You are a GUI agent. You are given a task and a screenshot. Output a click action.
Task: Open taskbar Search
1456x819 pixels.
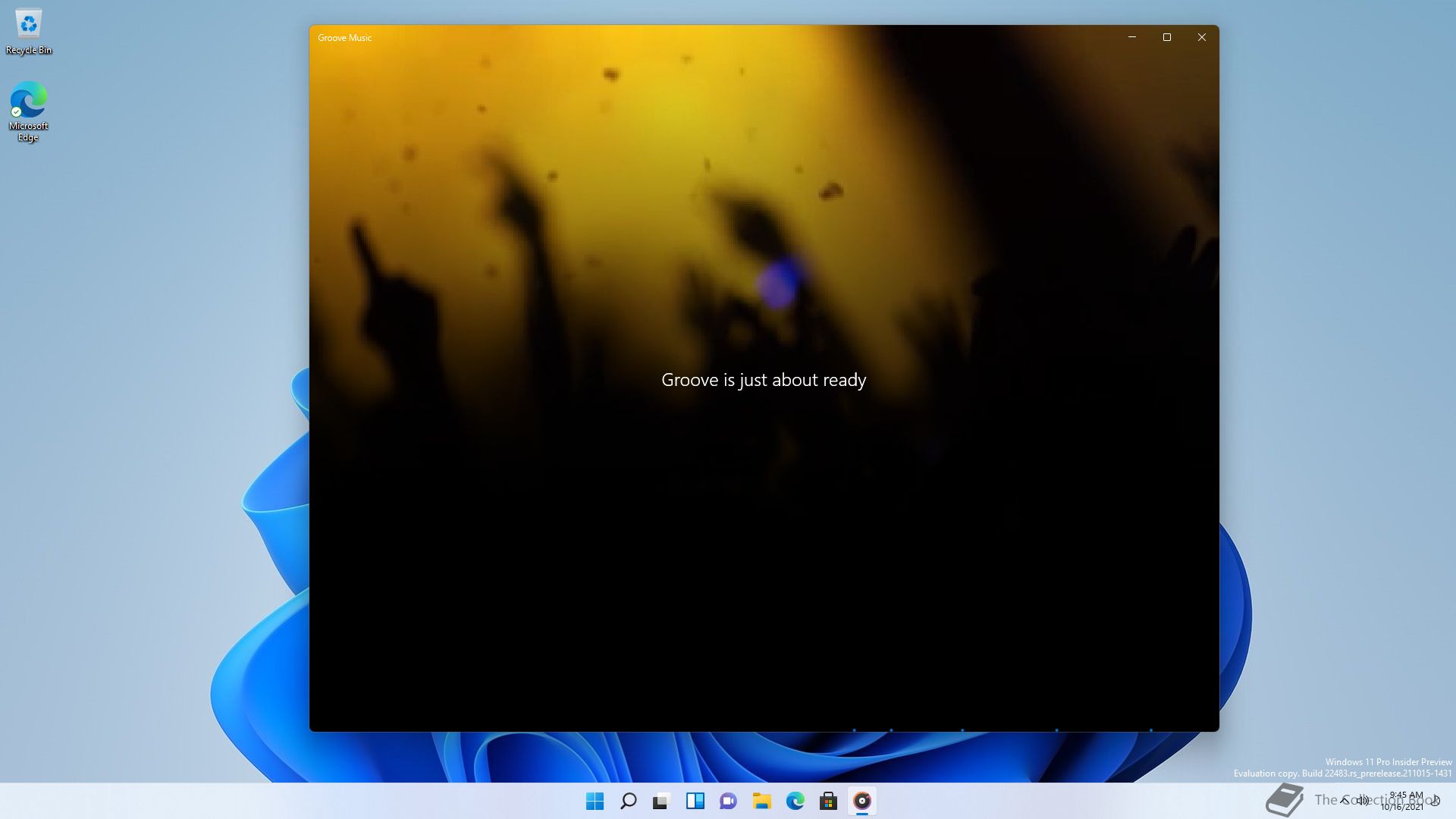point(629,801)
